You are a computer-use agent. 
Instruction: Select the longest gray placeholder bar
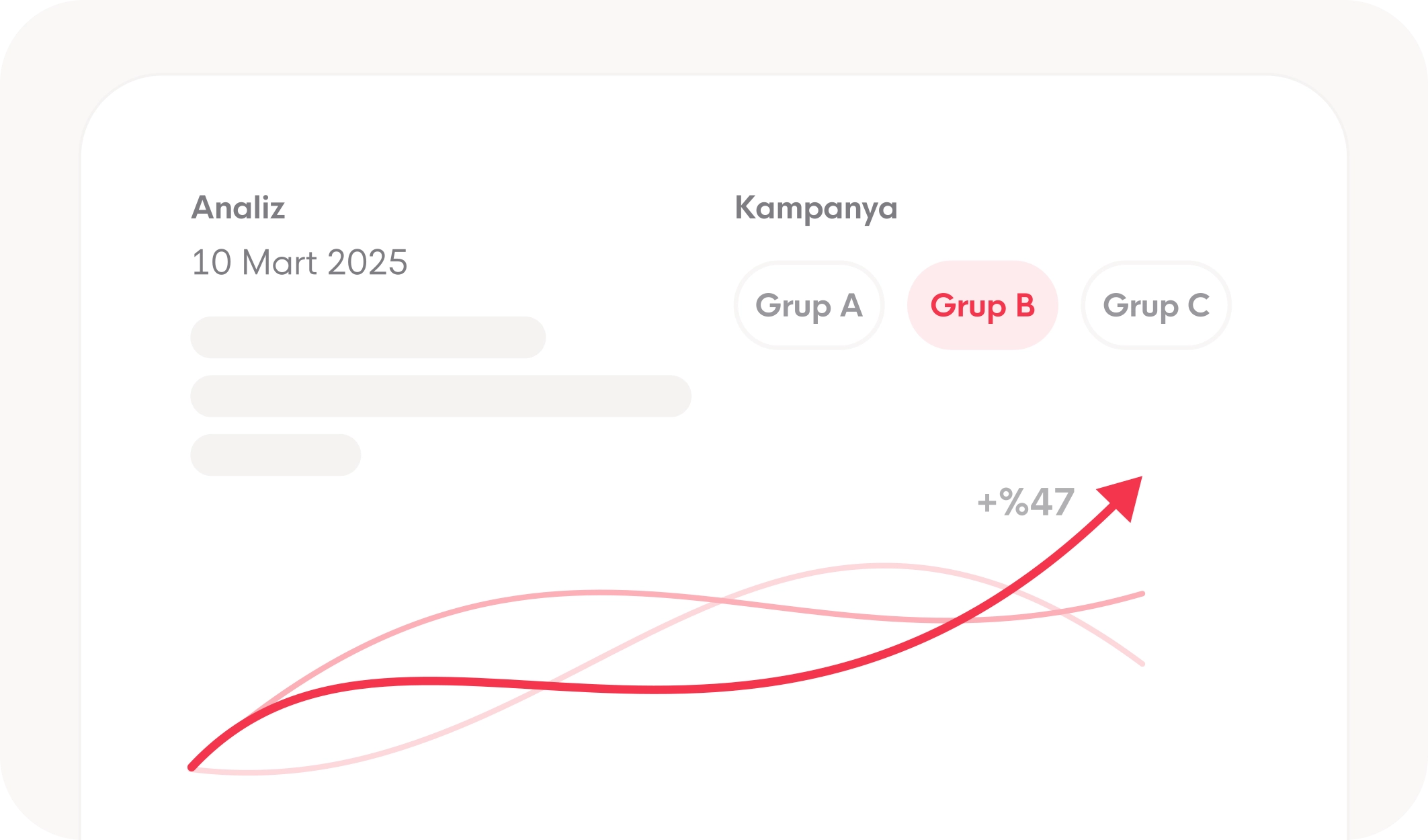click(x=440, y=396)
